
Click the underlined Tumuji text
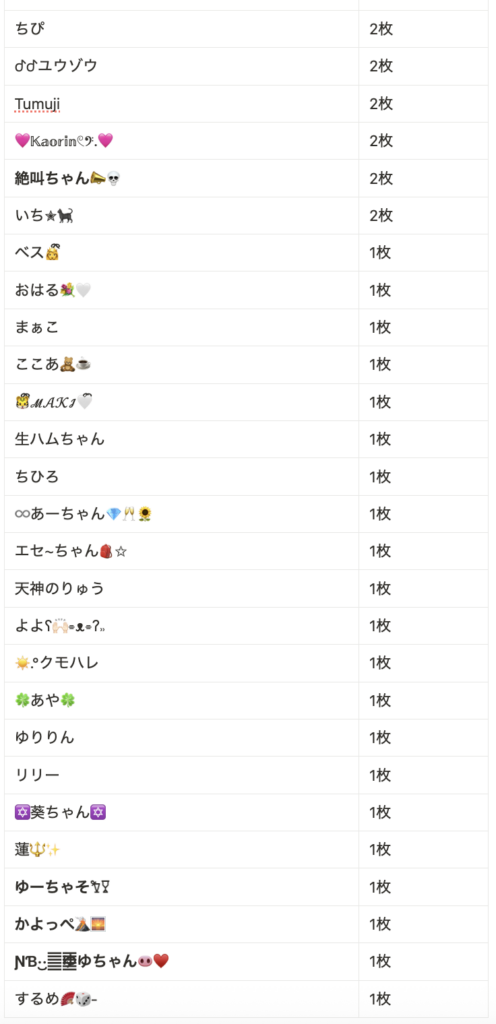[x=37, y=103]
